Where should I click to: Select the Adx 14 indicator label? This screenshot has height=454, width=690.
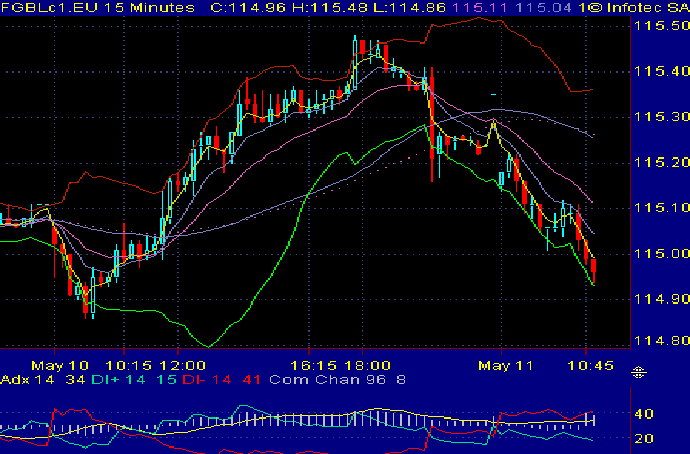pos(27,379)
